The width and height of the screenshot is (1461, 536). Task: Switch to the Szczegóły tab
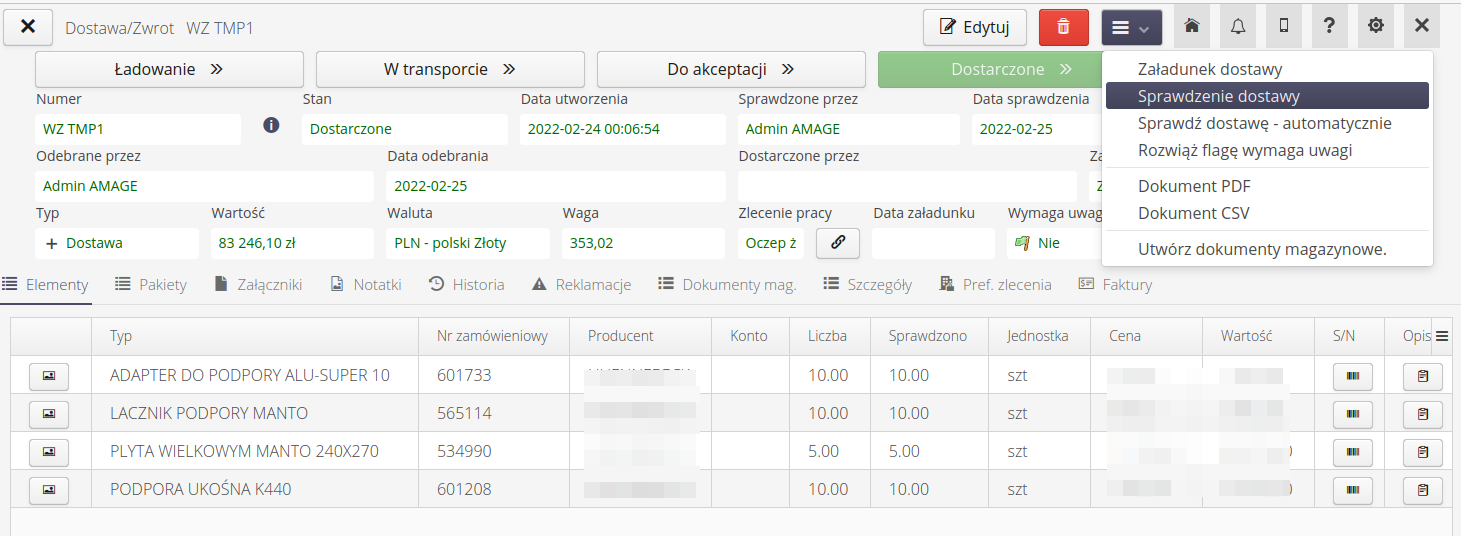pyautogui.click(x=868, y=284)
